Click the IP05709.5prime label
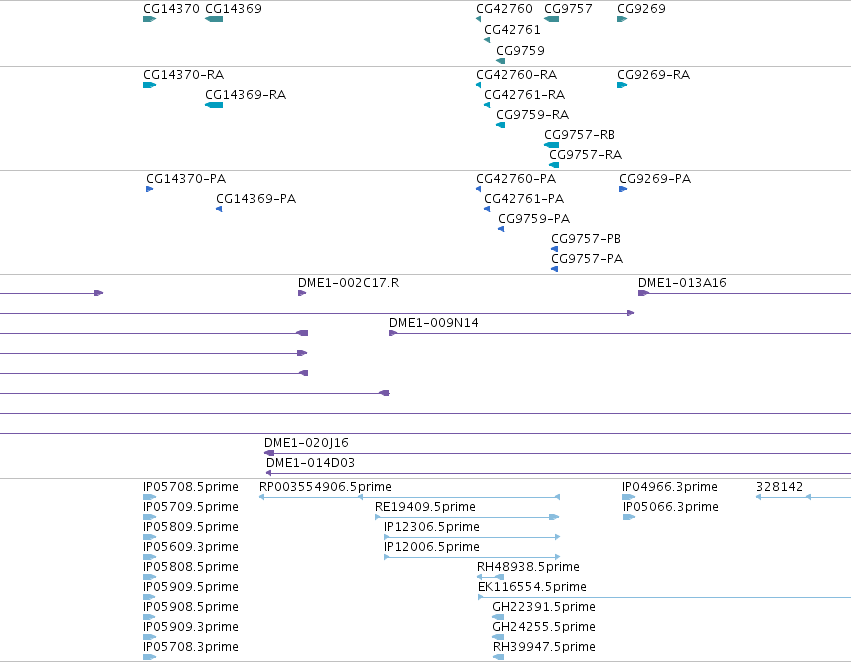The image size is (851, 662). click(x=191, y=507)
